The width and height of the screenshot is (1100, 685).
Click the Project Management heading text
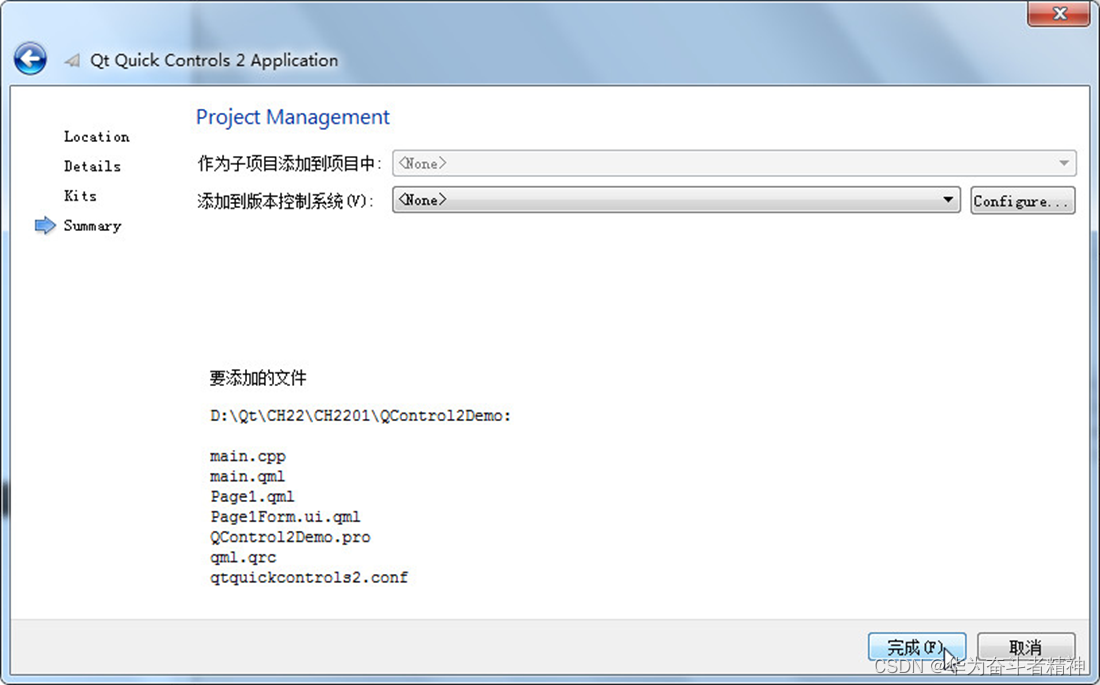[x=292, y=117]
